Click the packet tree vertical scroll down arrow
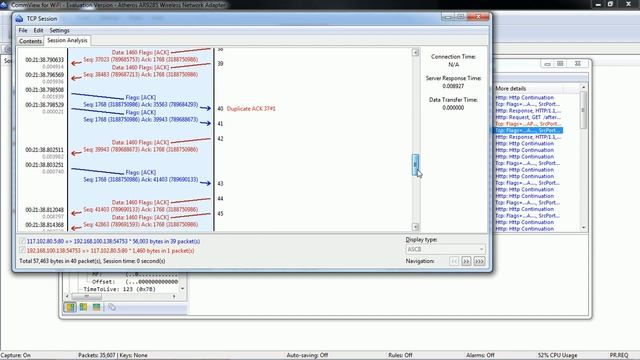The height and width of the screenshot is (360, 640). (182, 289)
